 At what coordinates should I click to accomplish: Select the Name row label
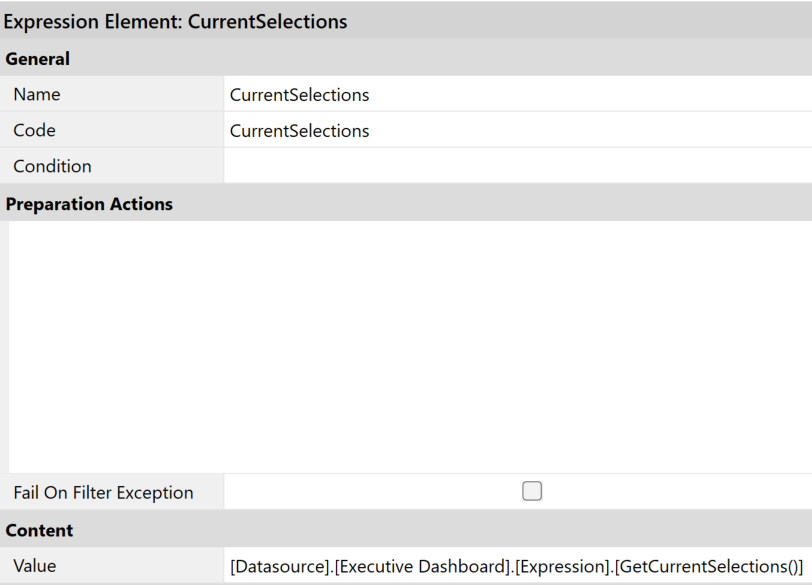tap(37, 95)
